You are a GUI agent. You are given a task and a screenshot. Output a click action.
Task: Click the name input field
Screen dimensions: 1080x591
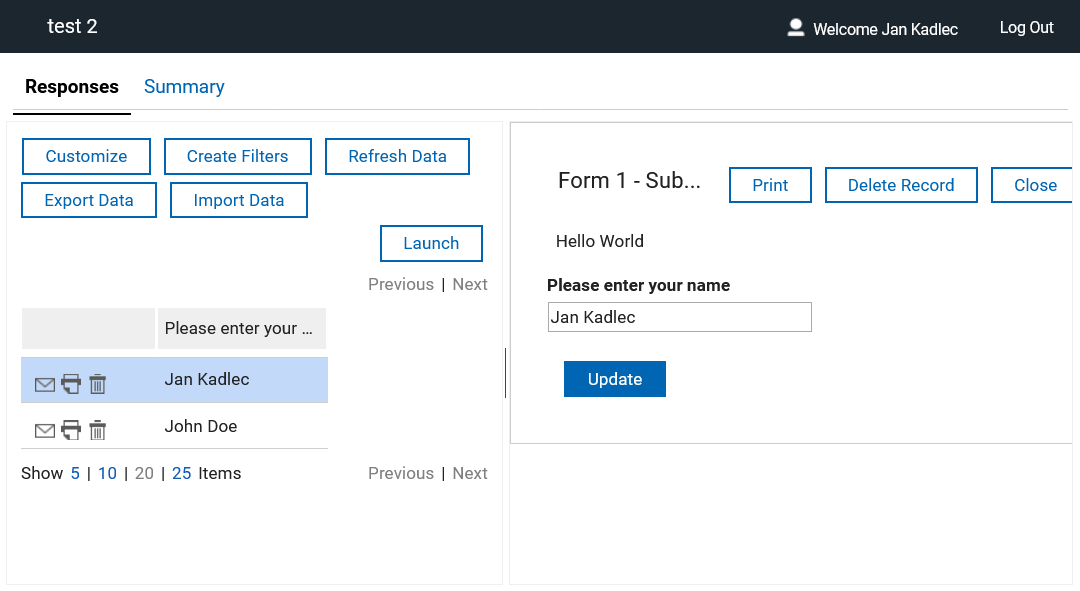click(679, 317)
